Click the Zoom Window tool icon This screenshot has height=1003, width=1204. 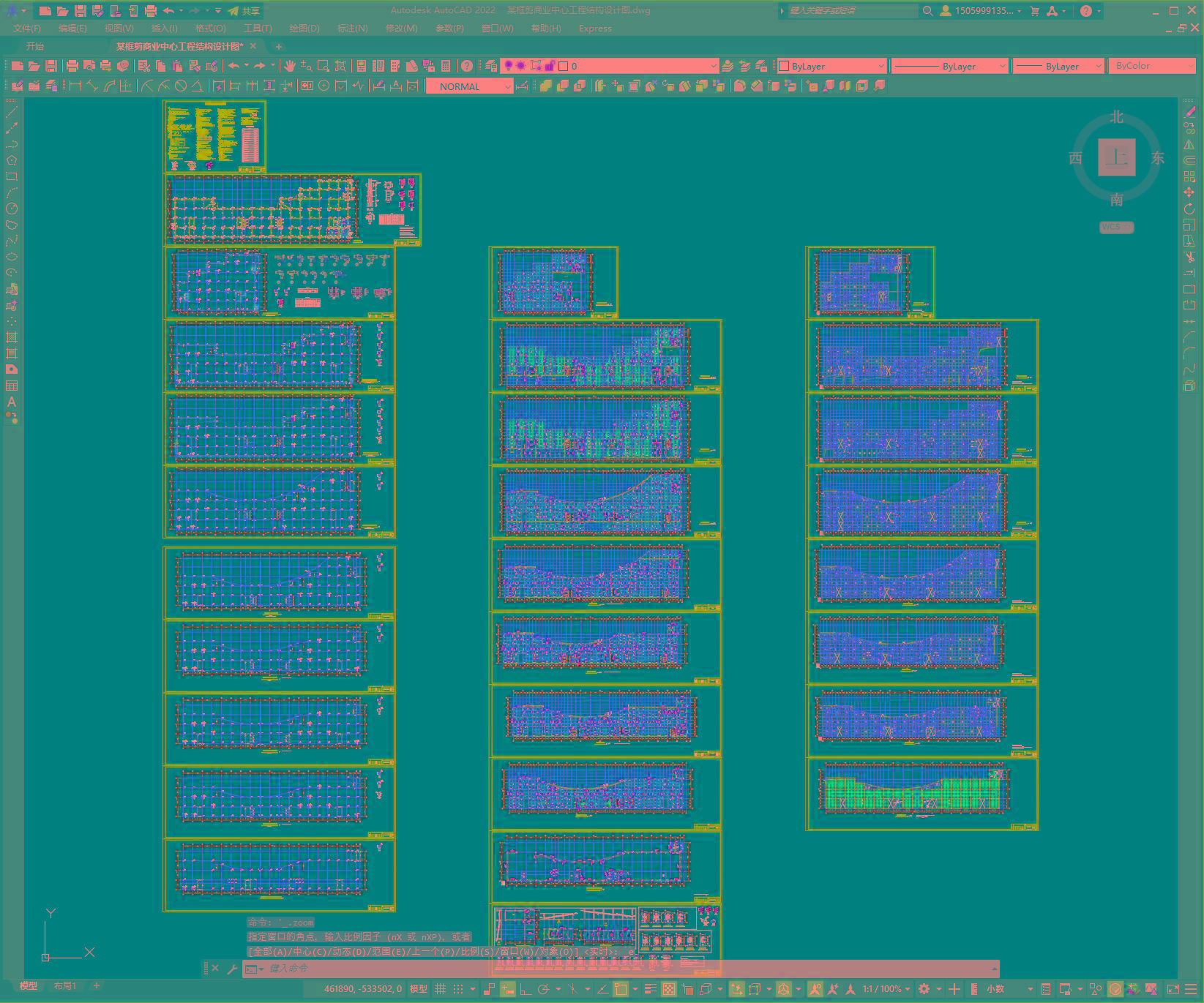(324, 66)
